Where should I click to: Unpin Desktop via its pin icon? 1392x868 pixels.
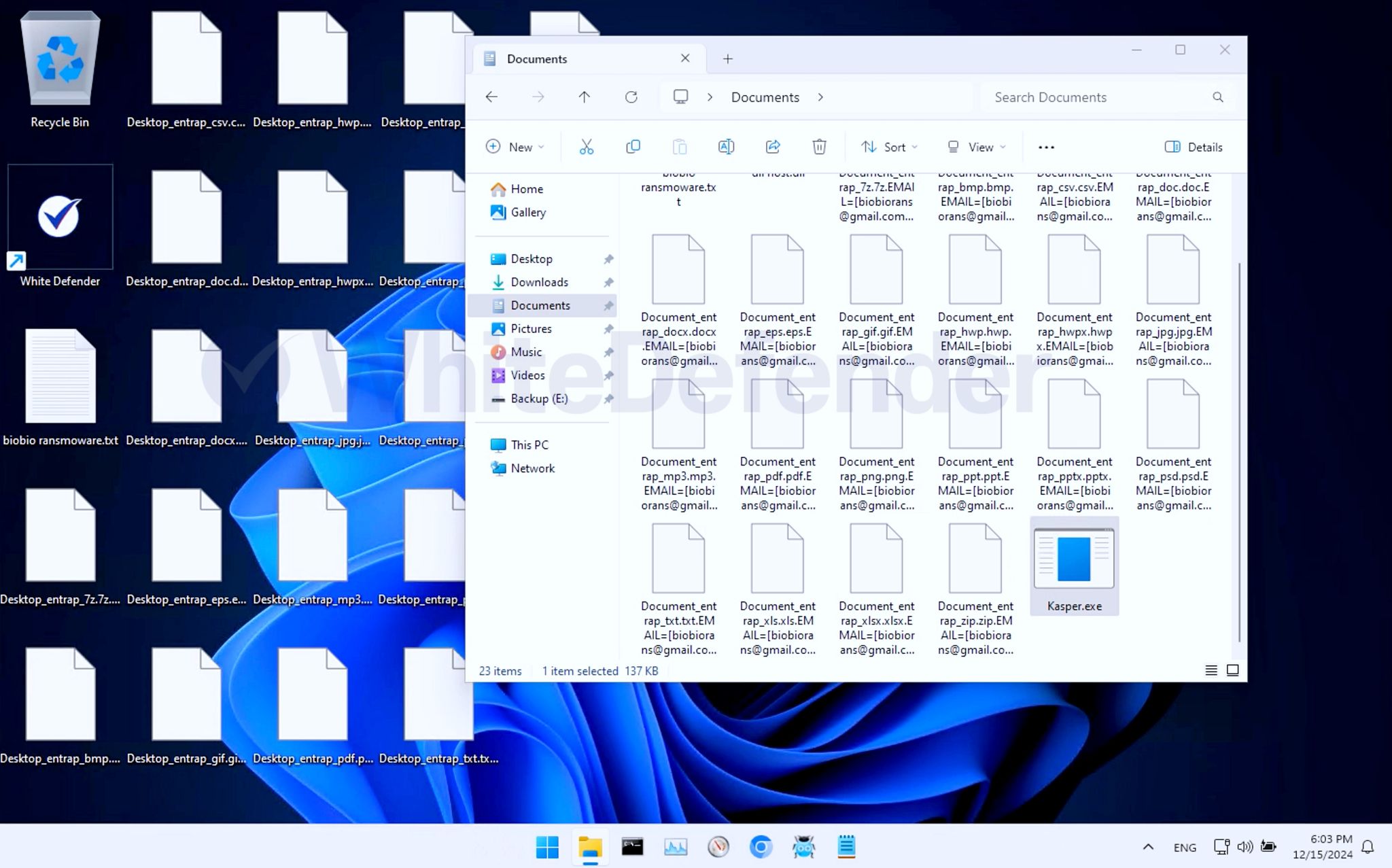pos(608,259)
